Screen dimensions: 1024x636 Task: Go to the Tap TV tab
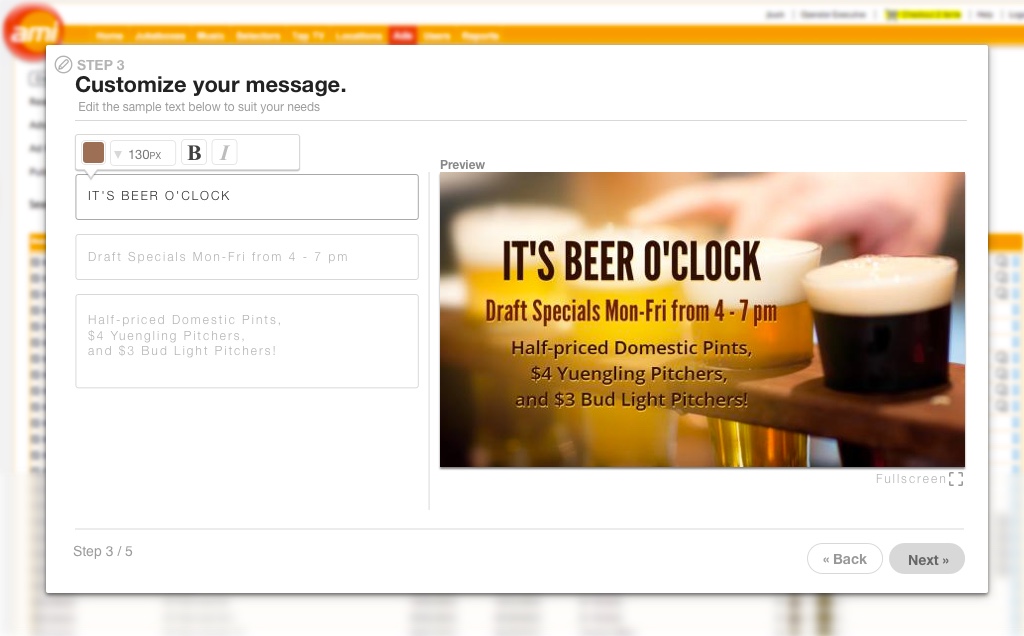click(x=308, y=36)
